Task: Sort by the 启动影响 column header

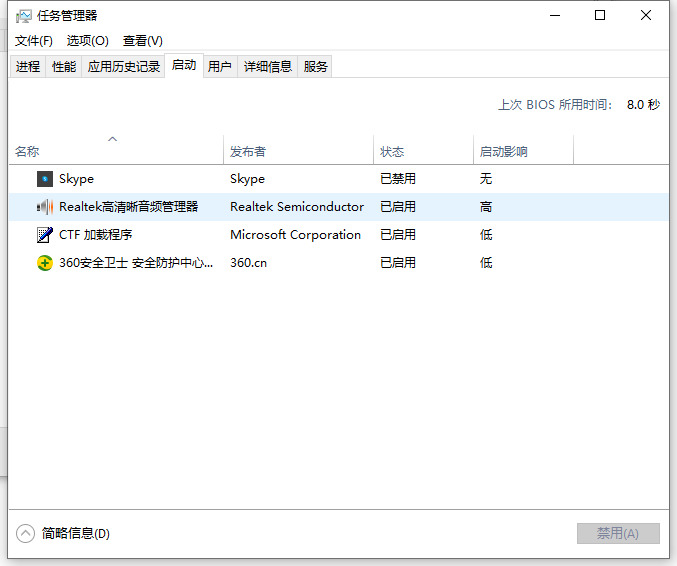Action: point(523,150)
